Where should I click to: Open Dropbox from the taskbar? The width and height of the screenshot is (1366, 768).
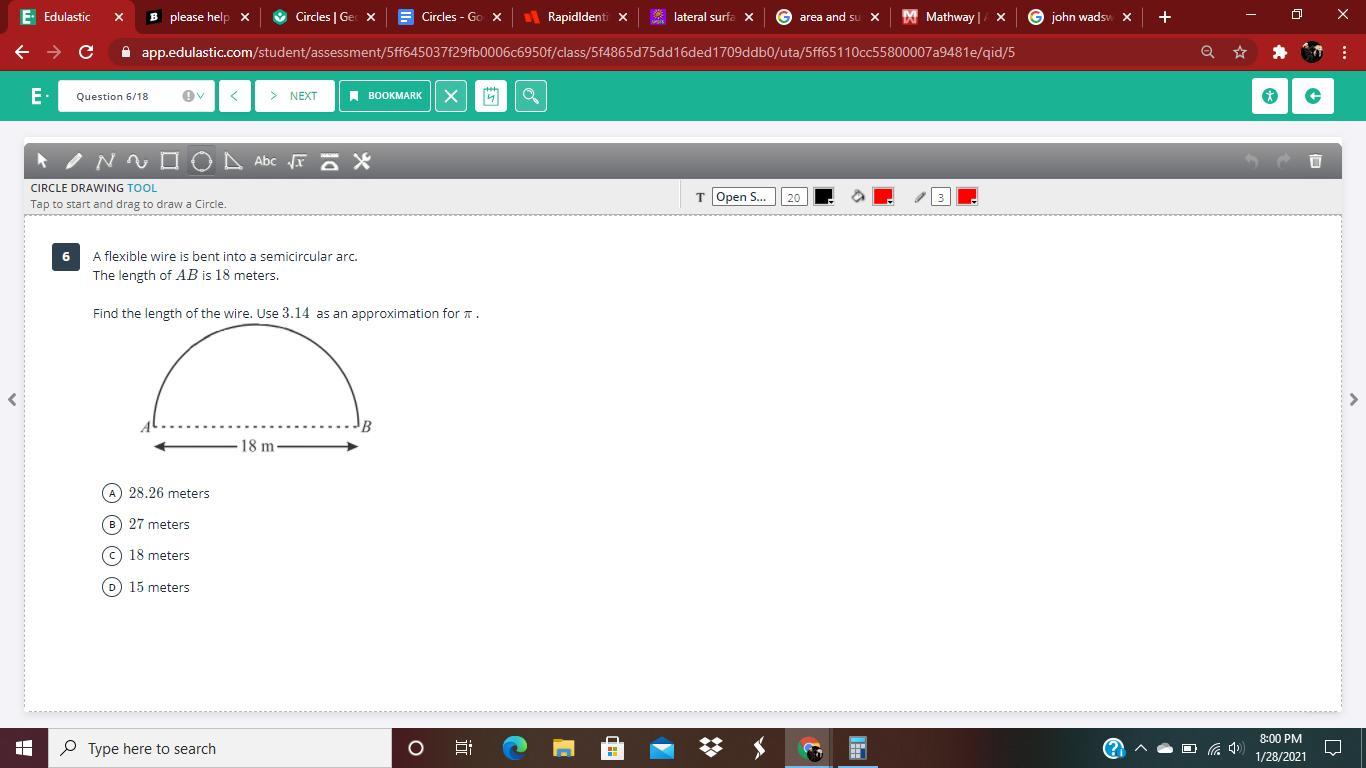click(x=710, y=748)
